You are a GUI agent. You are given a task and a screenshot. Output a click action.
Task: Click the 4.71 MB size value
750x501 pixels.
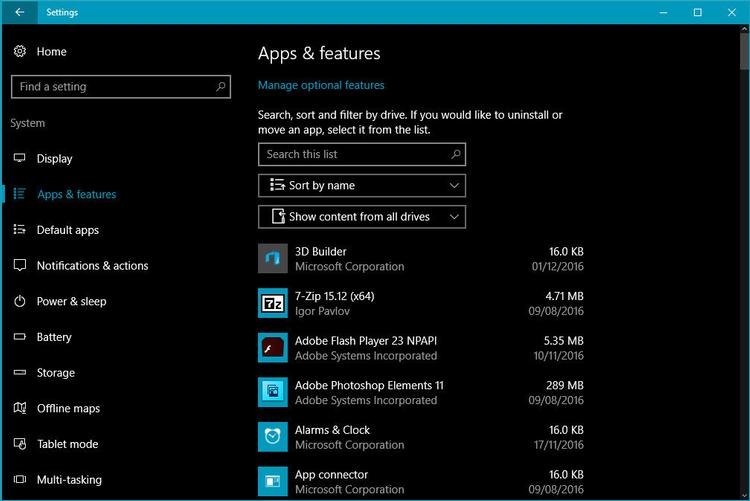pos(564,296)
